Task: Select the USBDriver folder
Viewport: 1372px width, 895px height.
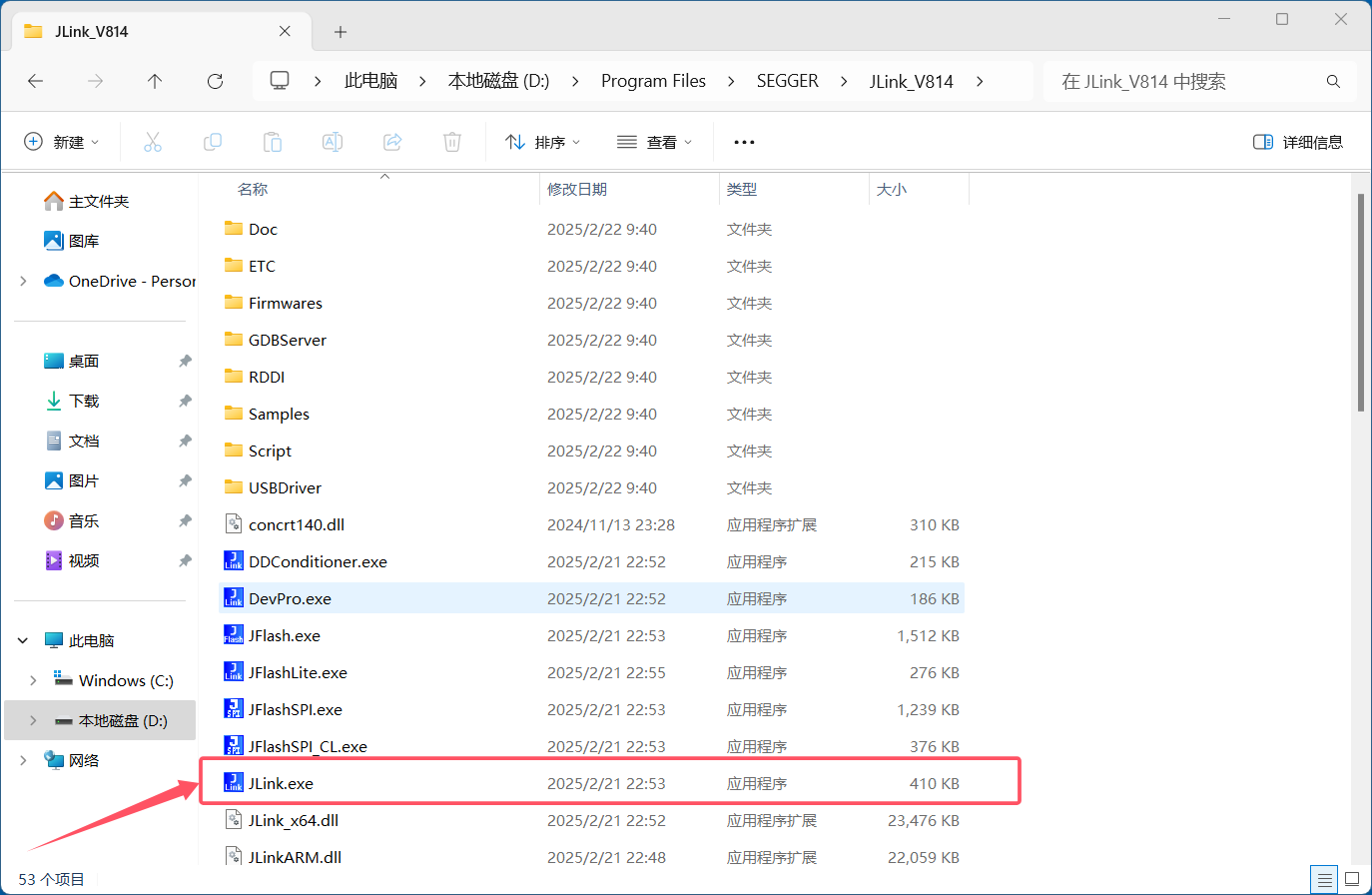Action: 592,487
